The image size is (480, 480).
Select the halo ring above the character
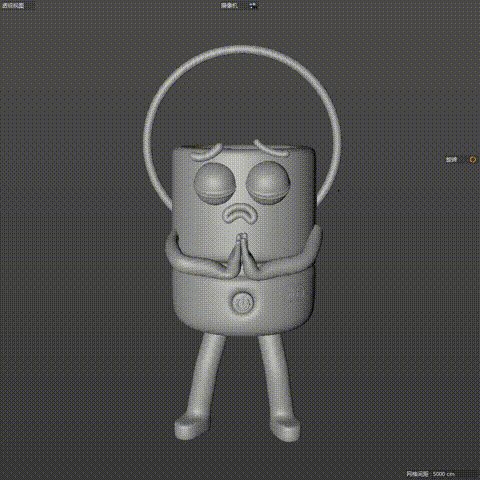(x=242, y=49)
